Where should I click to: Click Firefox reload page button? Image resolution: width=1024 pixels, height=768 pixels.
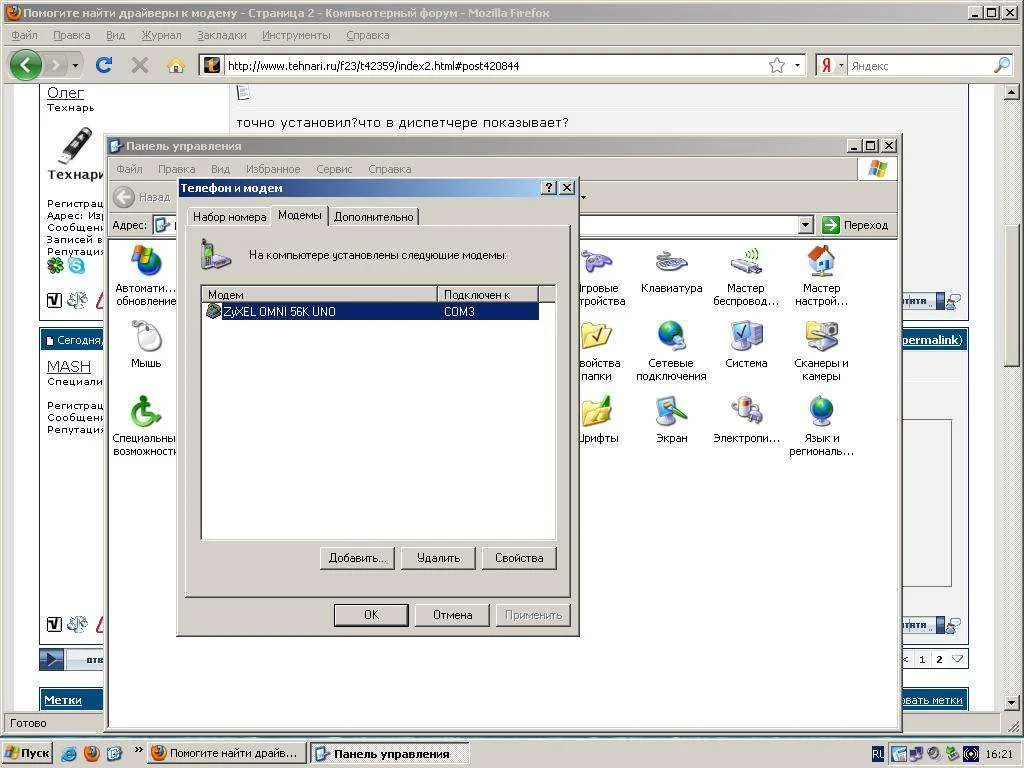[x=103, y=65]
